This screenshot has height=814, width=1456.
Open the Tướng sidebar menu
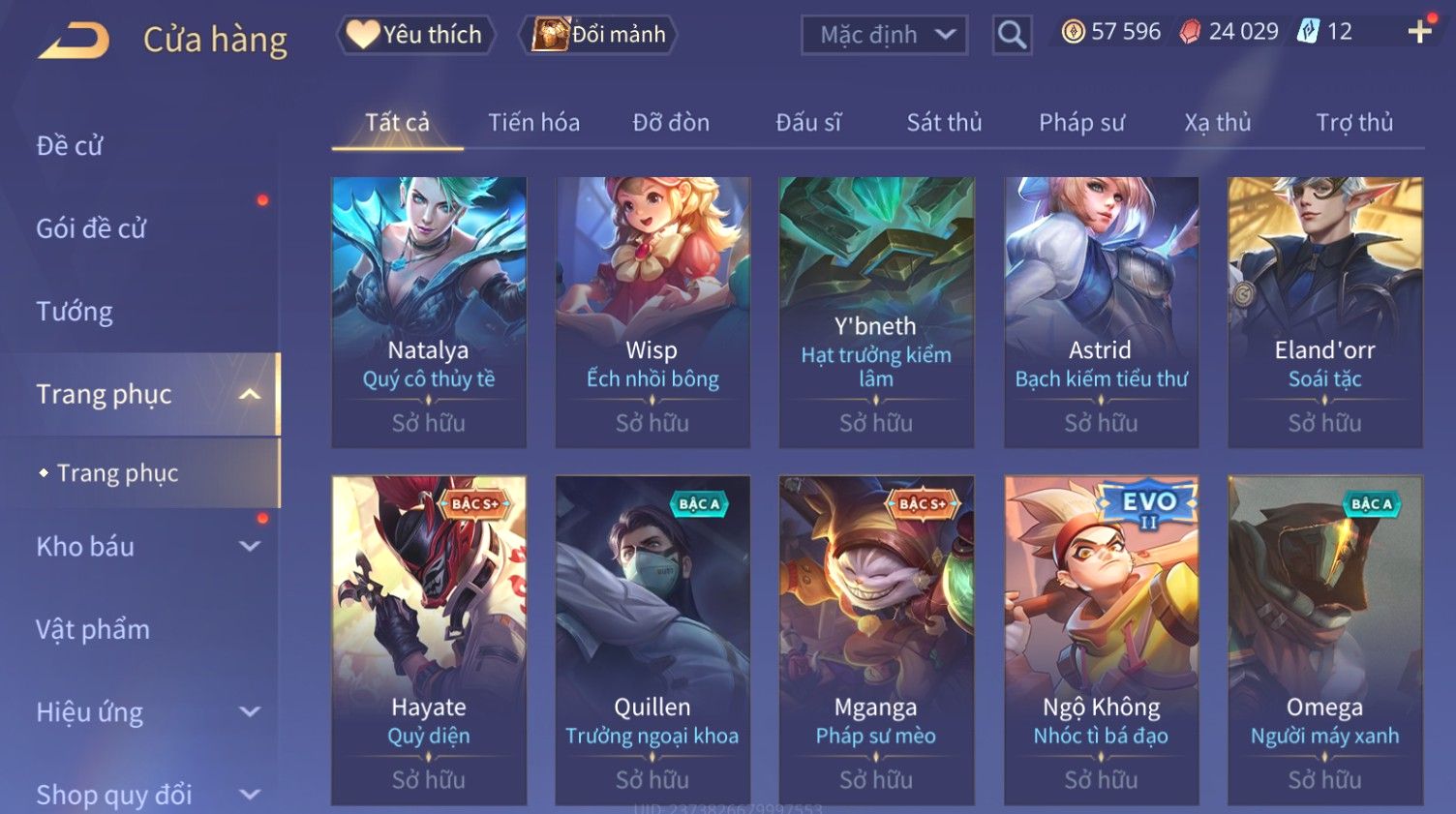tap(75, 312)
